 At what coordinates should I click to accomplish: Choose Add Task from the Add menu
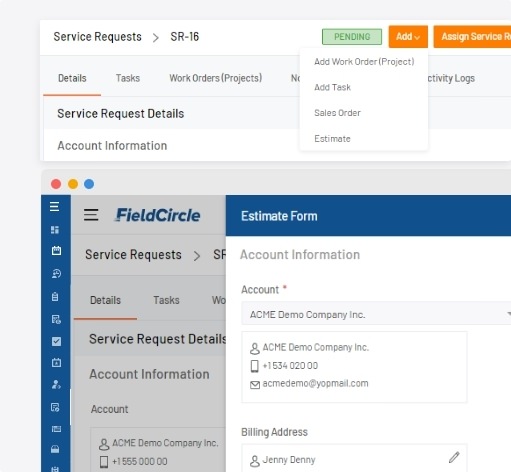[x=332, y=87]
